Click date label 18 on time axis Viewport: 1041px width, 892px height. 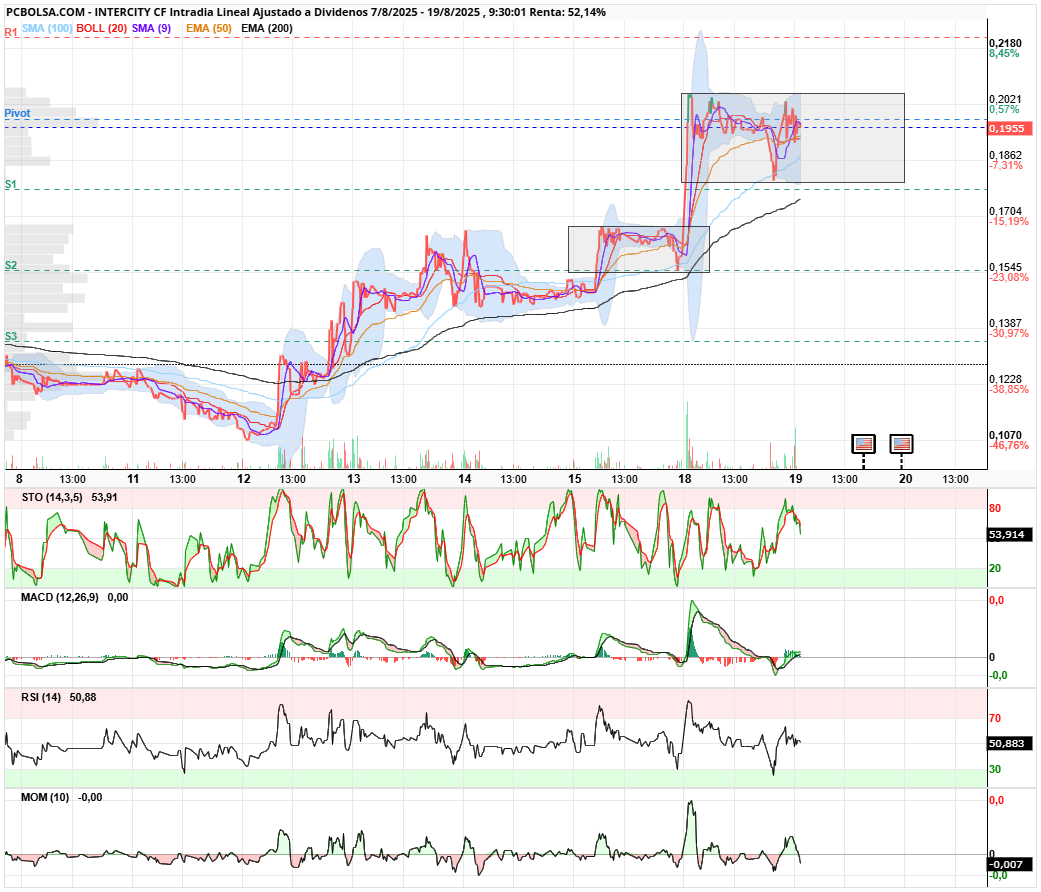(684, 479)
